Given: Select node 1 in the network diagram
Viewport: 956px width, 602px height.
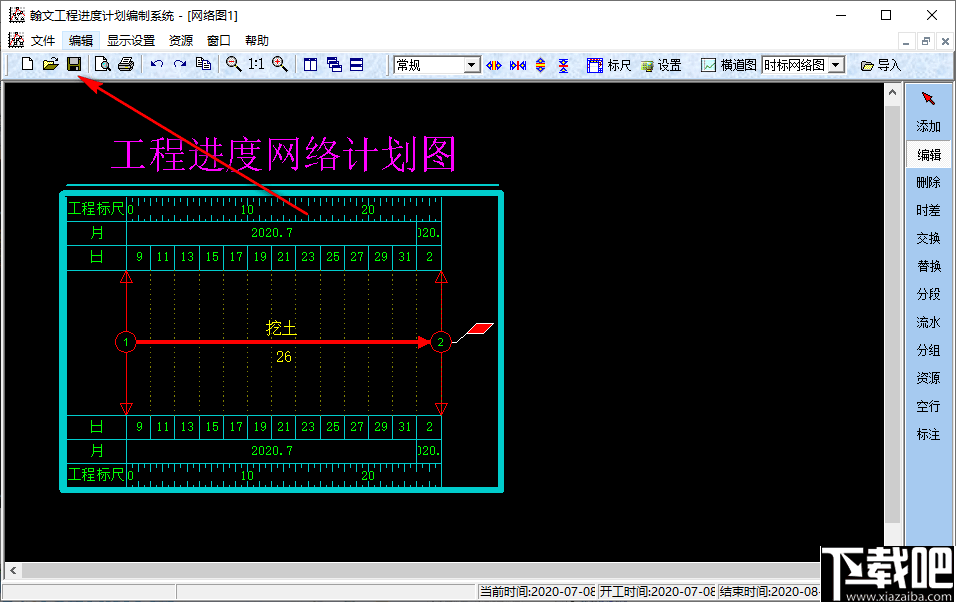Looking at the screenshot, I should point(126,342).
